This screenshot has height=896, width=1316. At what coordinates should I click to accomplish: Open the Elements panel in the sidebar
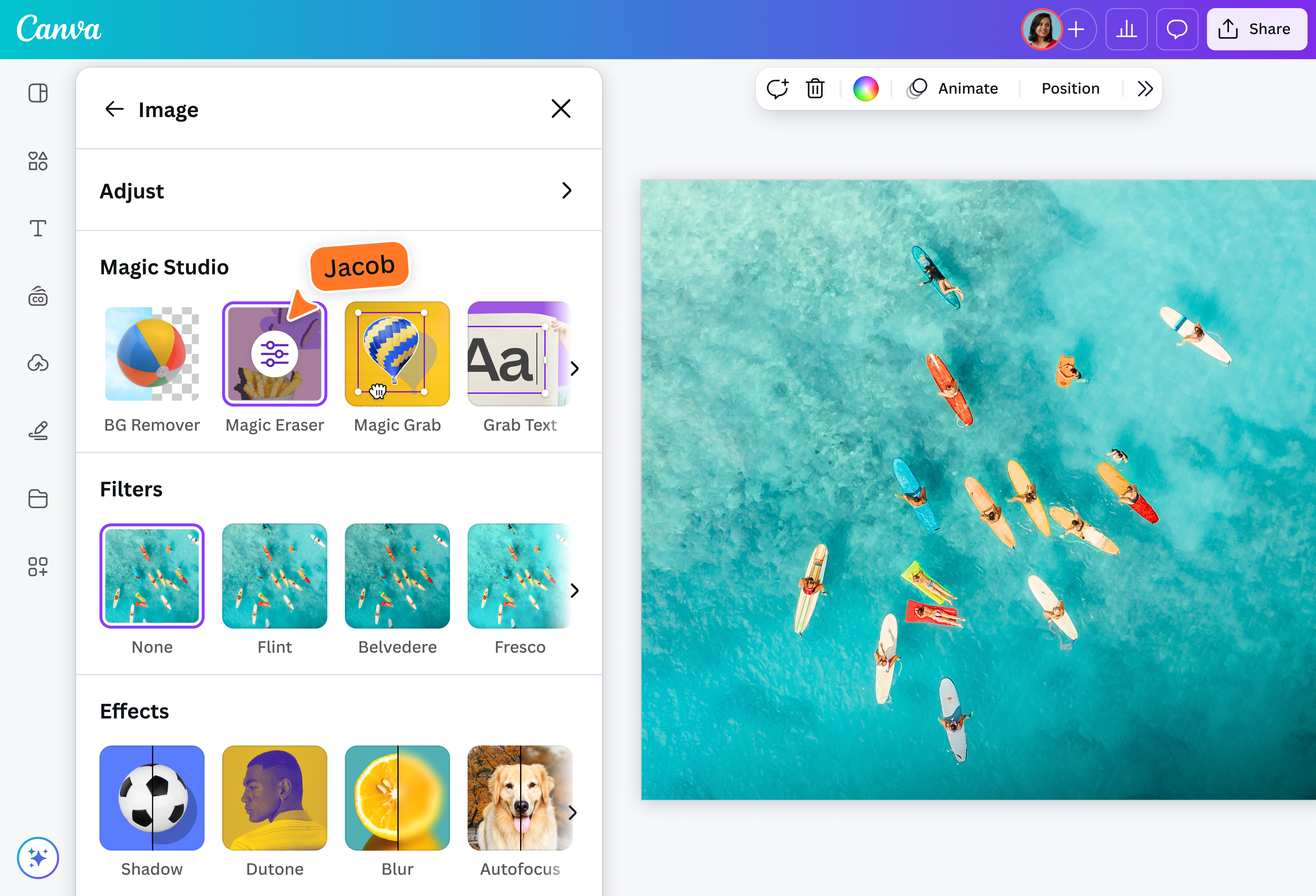38,161
